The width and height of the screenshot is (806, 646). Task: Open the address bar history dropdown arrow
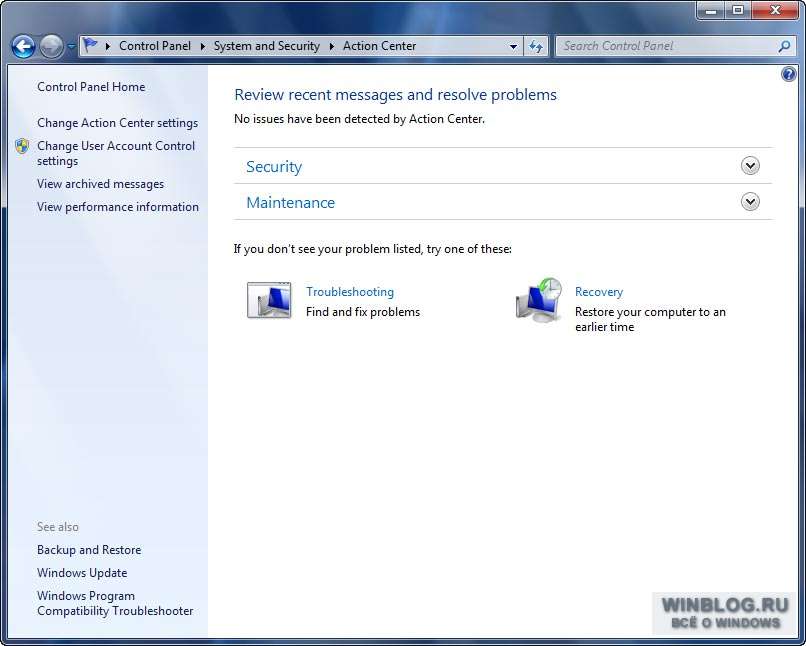[x=513, y=46]
